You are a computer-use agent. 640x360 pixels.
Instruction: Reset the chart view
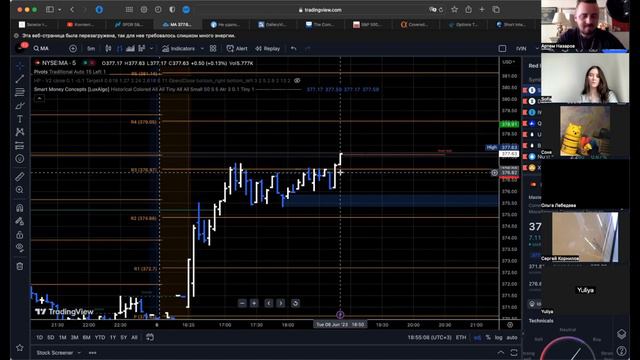click(x=295, y=303)
